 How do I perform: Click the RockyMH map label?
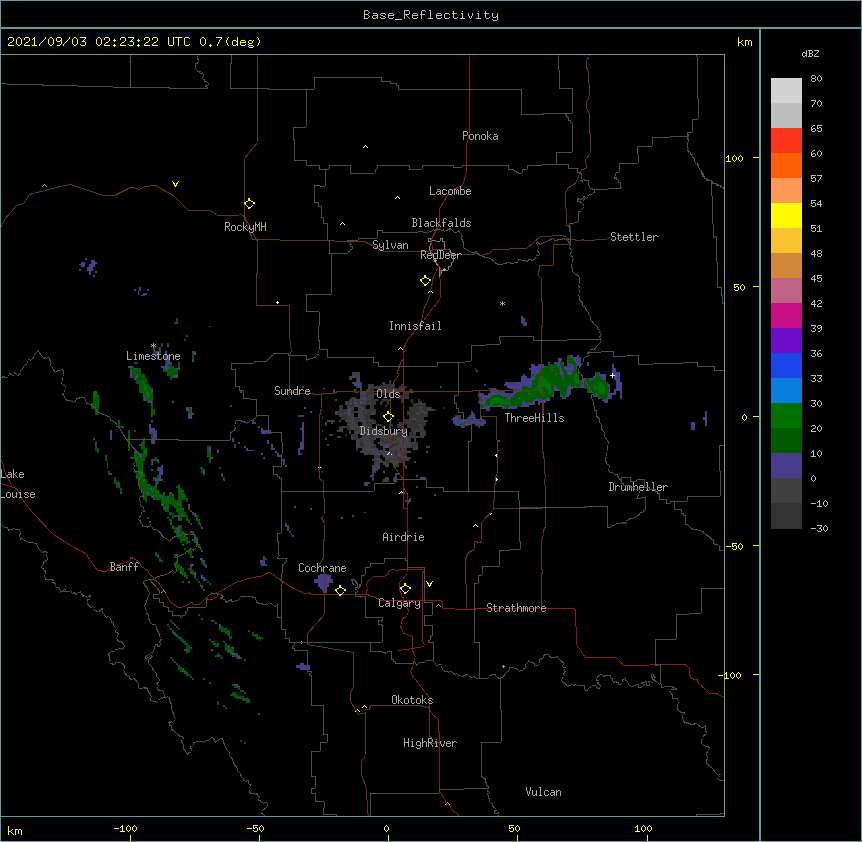[245, 227]
